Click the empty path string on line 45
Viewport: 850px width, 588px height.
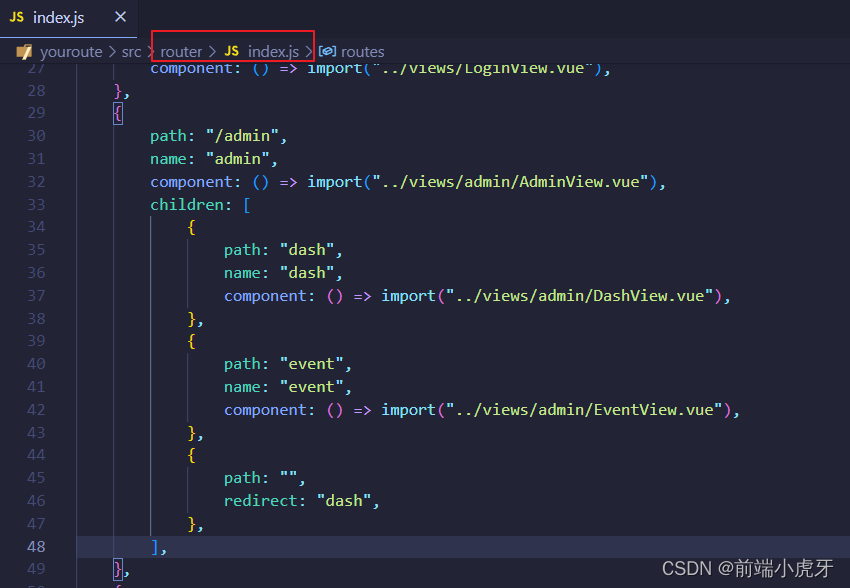pyautogui.click(x=288, y=478)
